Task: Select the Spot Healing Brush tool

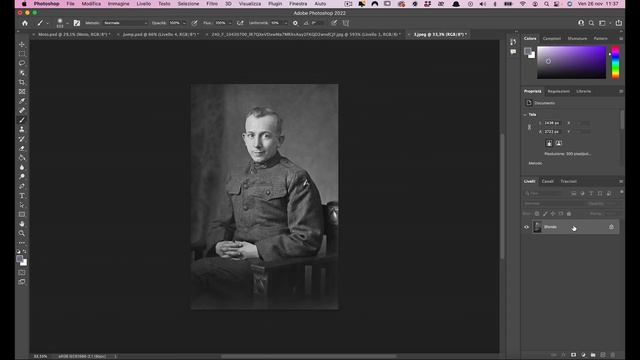Action: pyautogui.click(x=22, y=110)
